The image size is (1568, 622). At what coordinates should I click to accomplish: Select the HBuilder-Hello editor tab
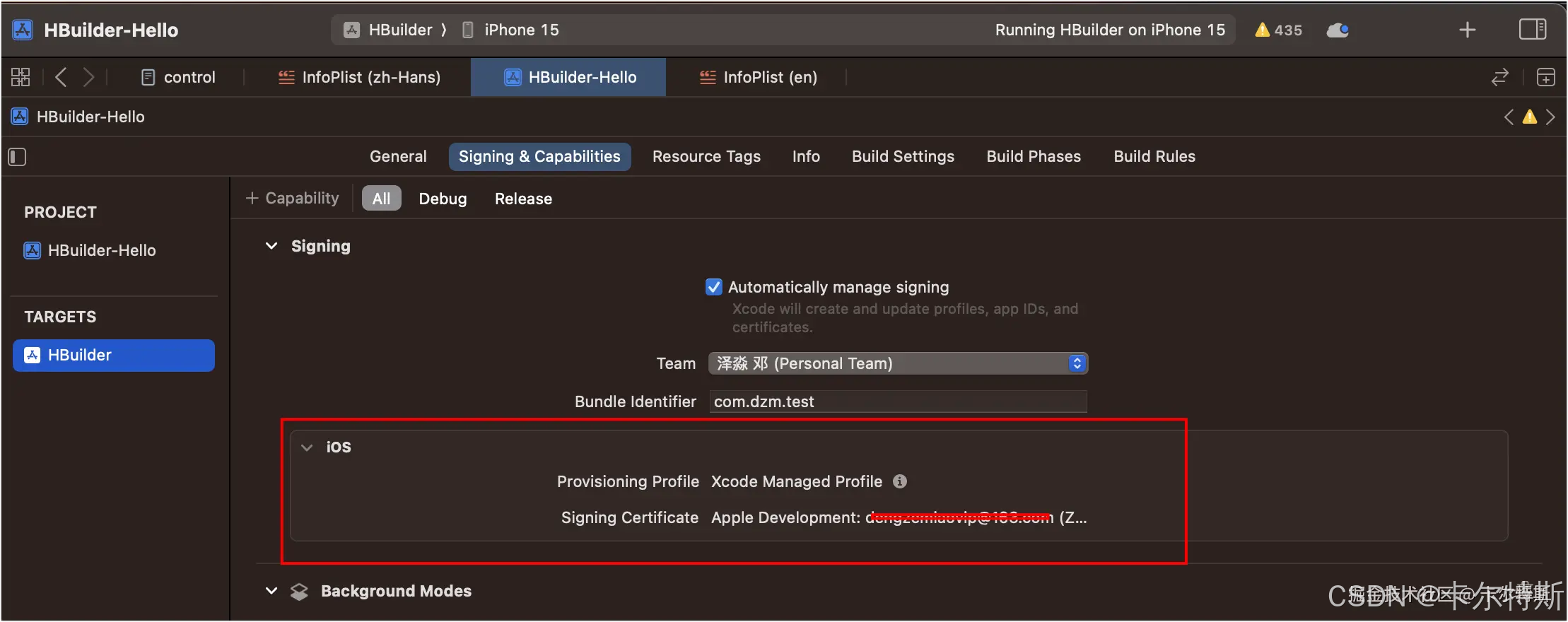tap(568, 77)
